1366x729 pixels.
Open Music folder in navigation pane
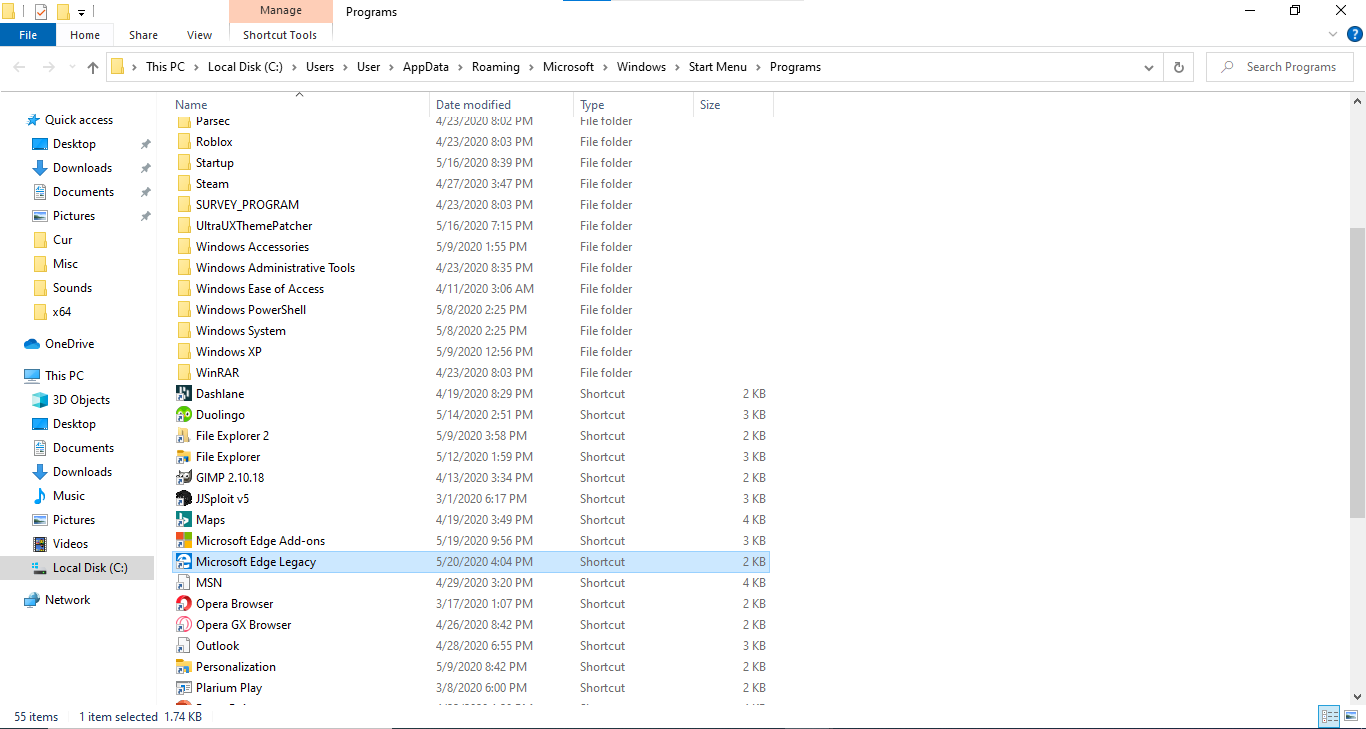tap(68, 496)
